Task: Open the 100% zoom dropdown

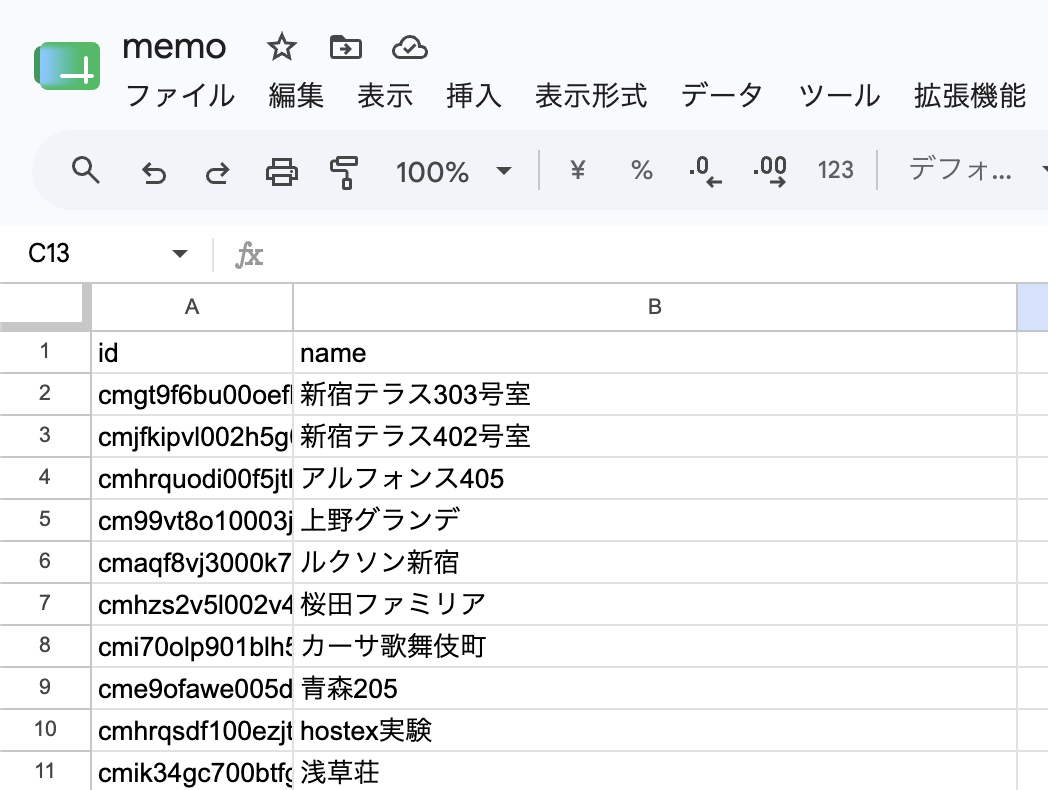Action: (x=454, y=172)
